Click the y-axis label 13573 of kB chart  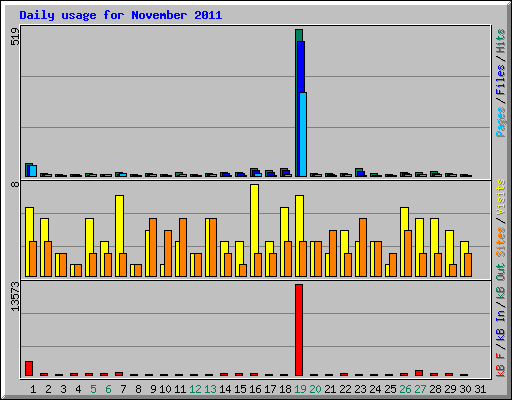click(15, 297)
